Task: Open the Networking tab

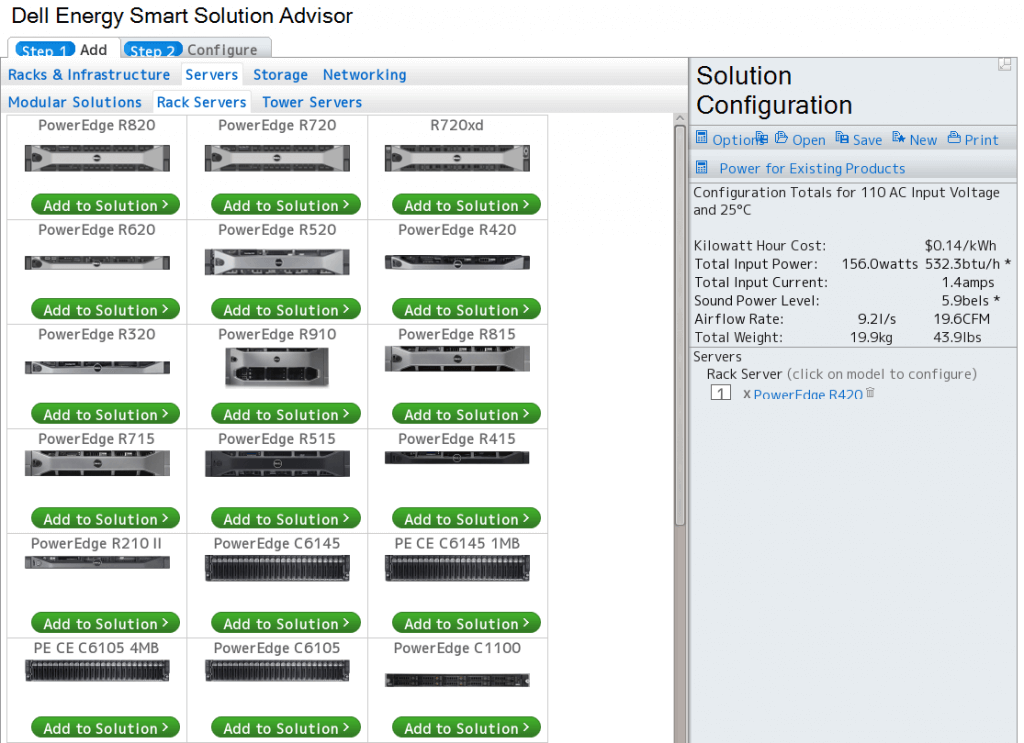Action: click(x=364, y=75)
